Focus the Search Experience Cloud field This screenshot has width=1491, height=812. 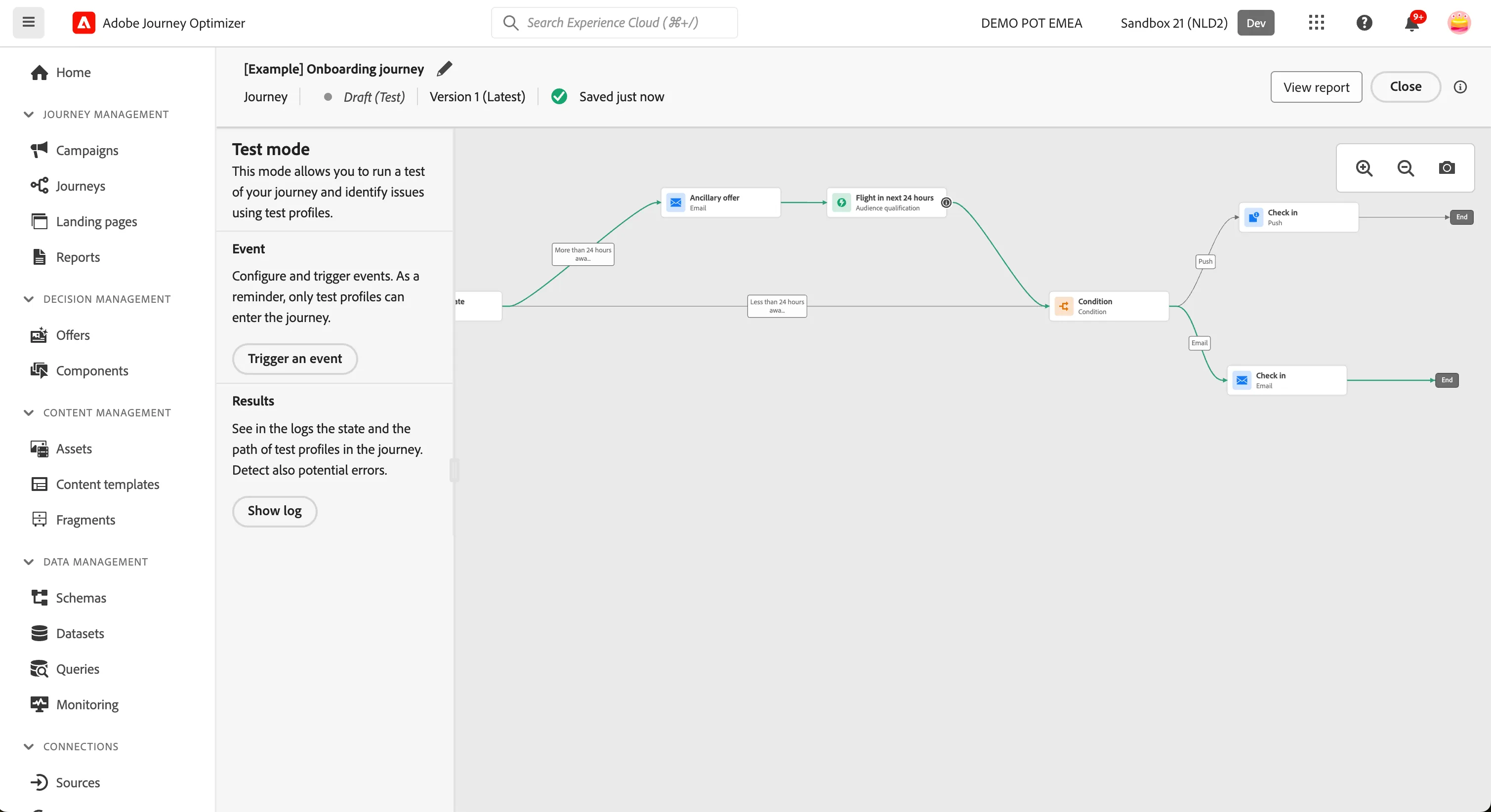point(614,23)
